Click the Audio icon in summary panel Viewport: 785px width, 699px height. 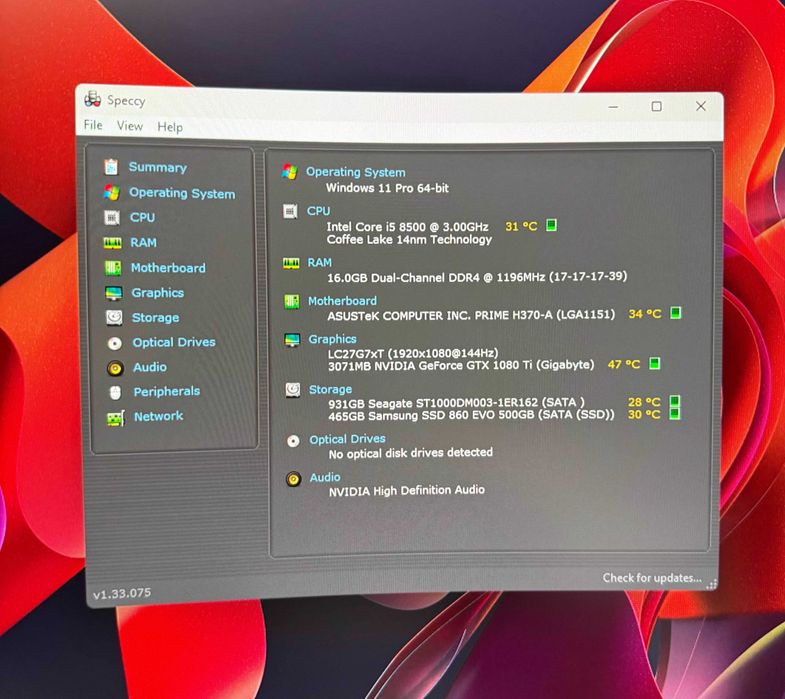pos(293,479)
